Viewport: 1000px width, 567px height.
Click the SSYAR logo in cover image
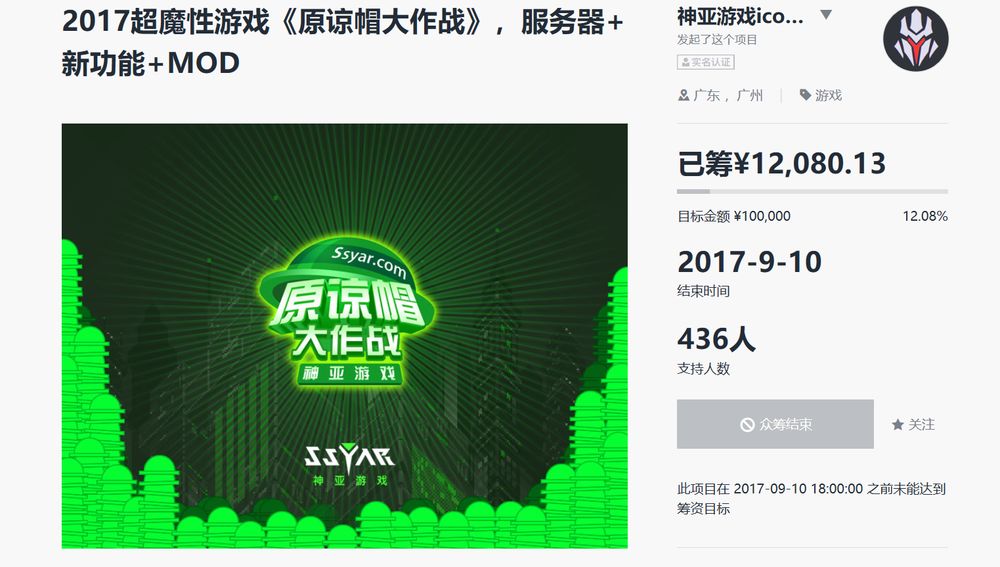(349, 465)
